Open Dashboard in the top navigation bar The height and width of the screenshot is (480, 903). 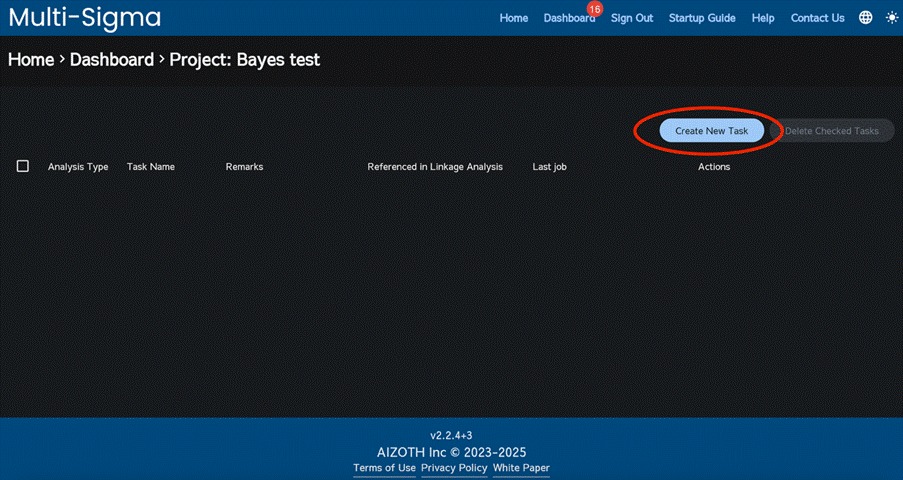568,19
